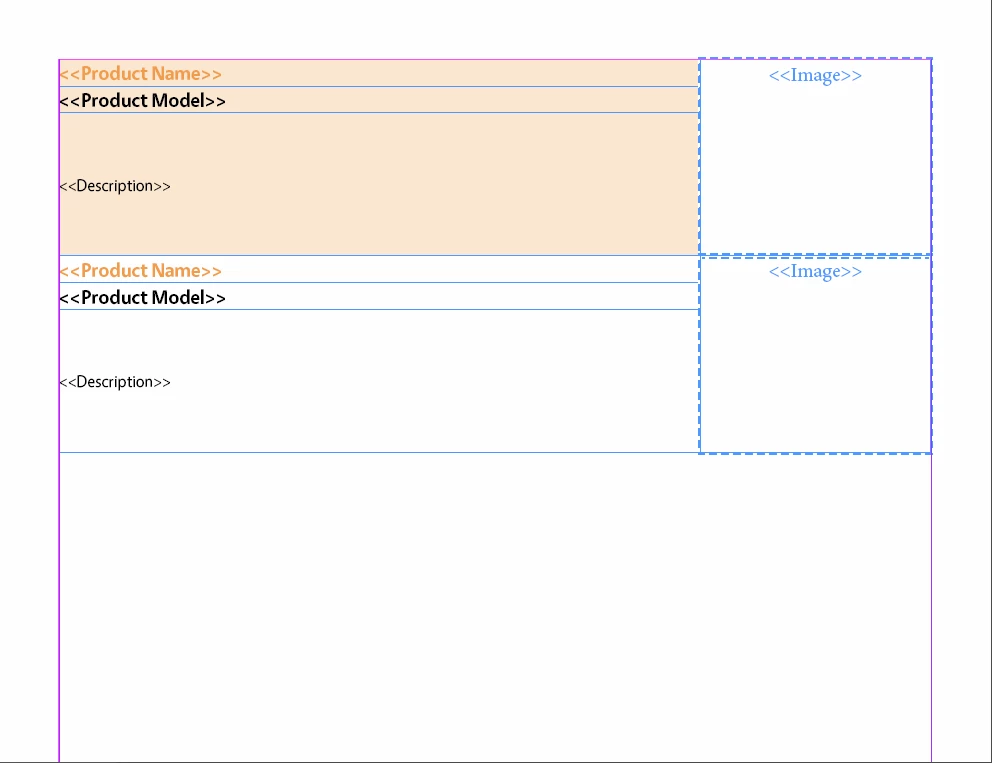The image size is (992, 763).
Task: Click <<Image>> placeholder beside the orange-shaded record
Action: 815,76
